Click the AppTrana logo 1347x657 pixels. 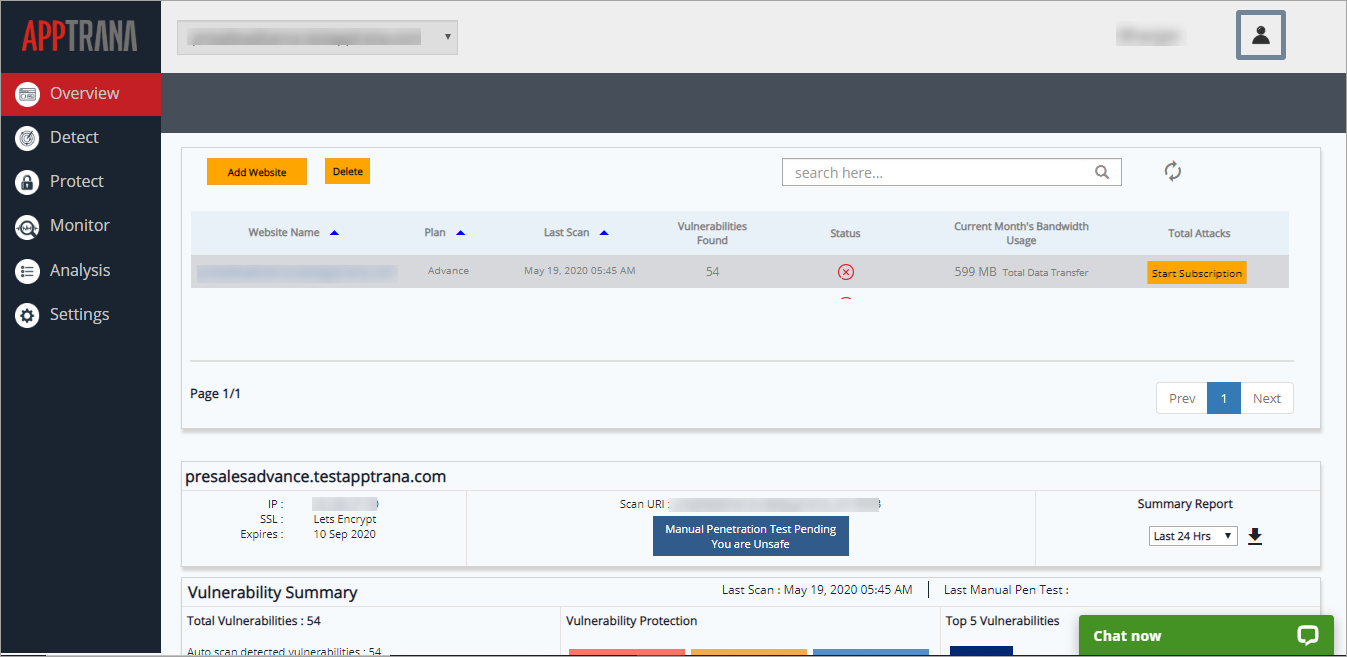coord(80,36)
